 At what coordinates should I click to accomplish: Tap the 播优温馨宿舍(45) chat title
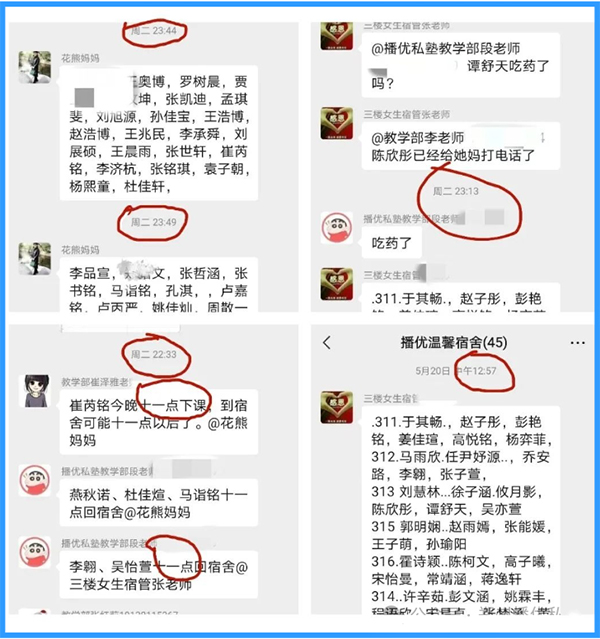454,342
